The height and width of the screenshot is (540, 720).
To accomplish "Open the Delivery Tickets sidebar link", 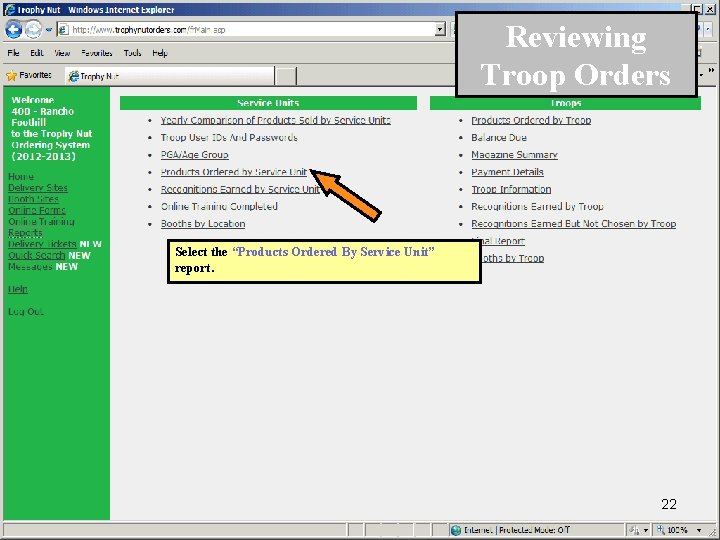I will point(42,244).
